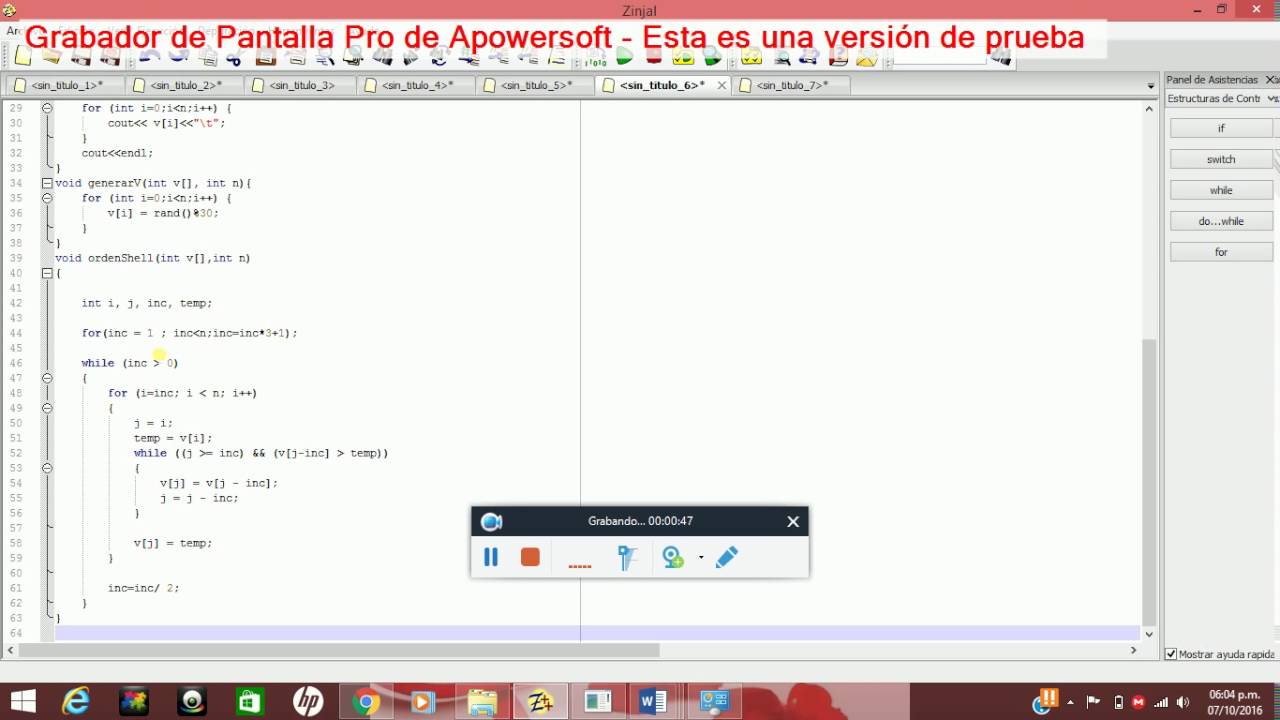Click on the line 'inc=inc/ 2;'

pos(144,588)
